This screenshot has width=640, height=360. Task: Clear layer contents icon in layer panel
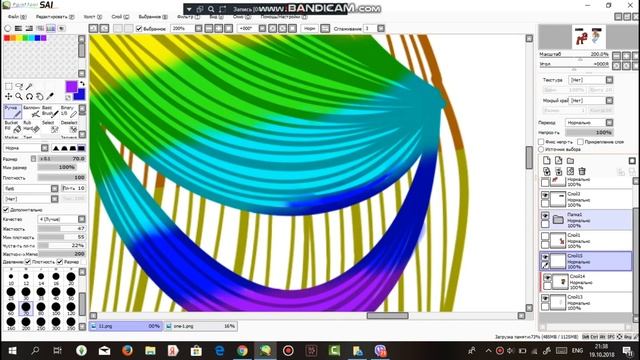pyautogui.click(x=570, y=171)
